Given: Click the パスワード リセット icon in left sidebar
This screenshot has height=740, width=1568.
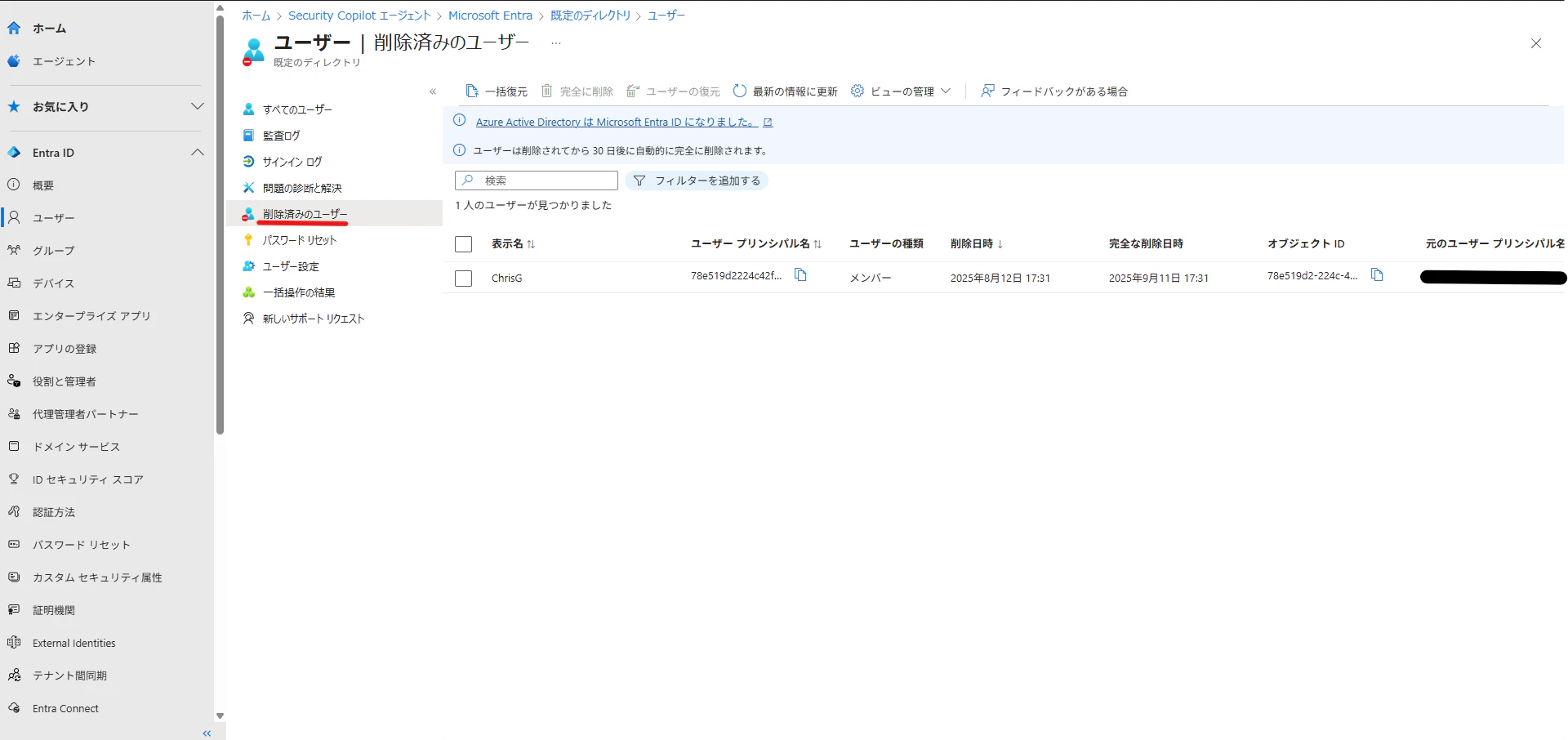Looking at the screenshot, I should pos(14,544).
